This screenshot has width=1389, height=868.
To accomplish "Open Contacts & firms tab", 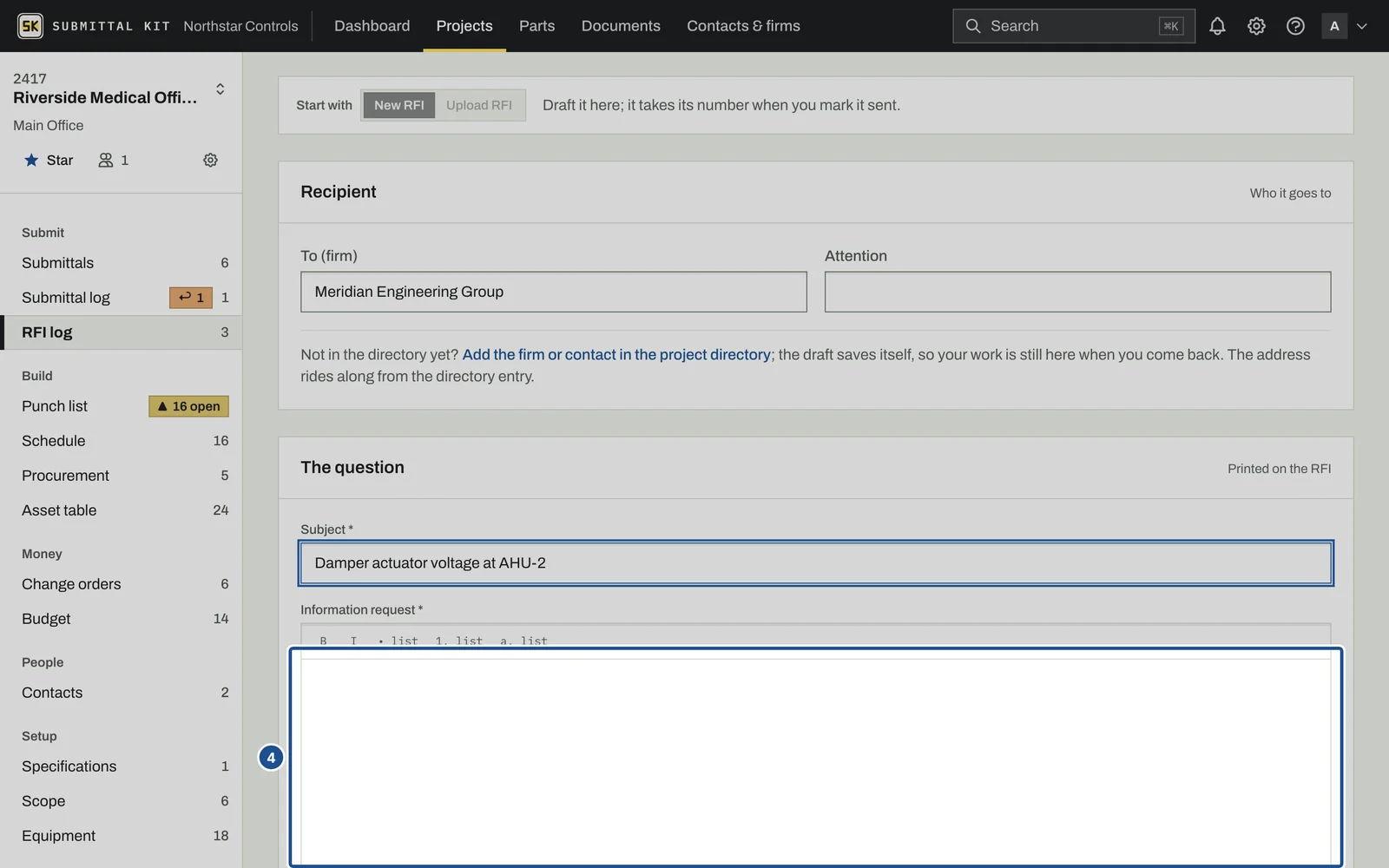I will (x=744, y=26).
